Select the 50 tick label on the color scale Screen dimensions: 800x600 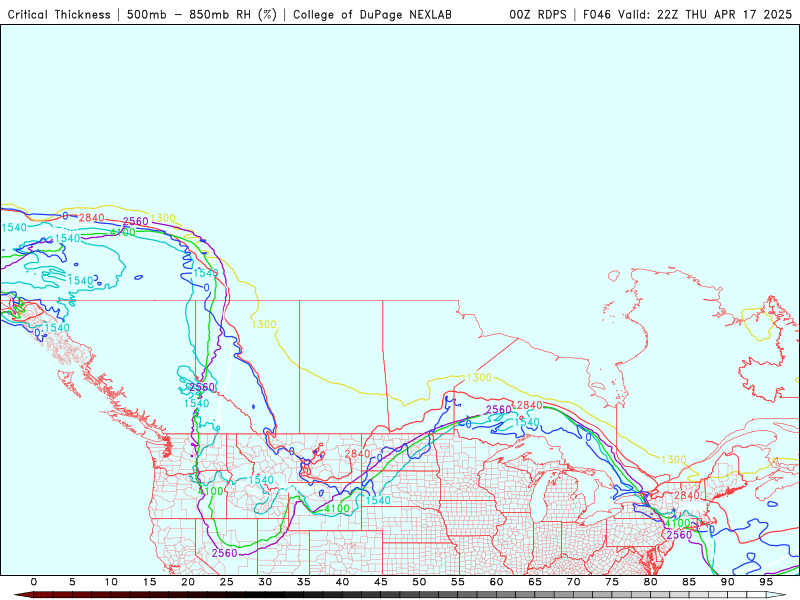419,582
